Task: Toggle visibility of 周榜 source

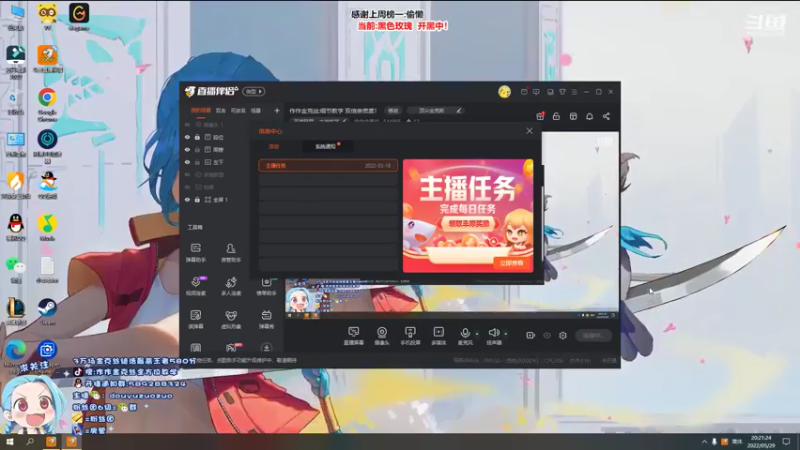Action: coord(187,149)
